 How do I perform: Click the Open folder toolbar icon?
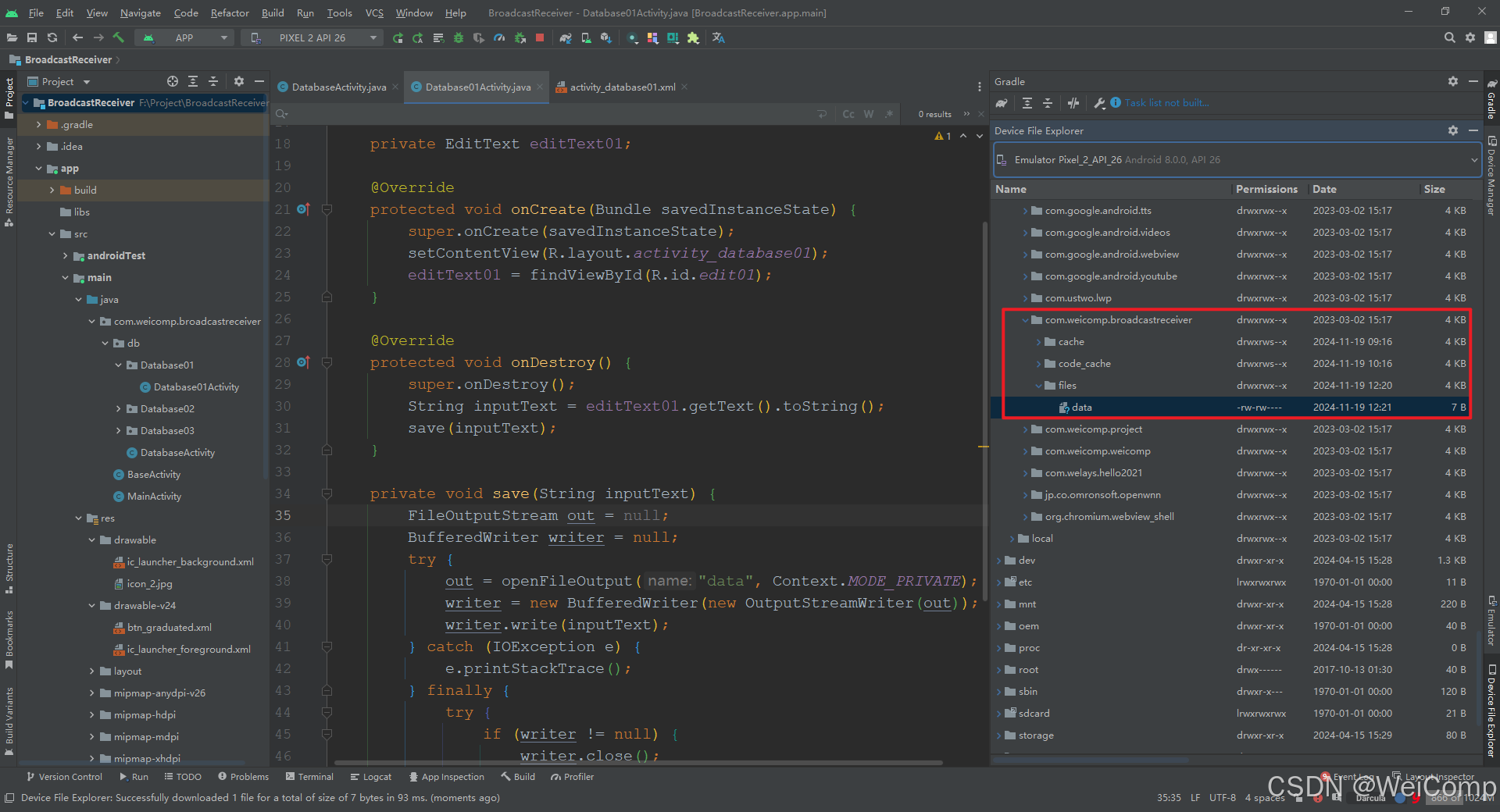[12, 37]
